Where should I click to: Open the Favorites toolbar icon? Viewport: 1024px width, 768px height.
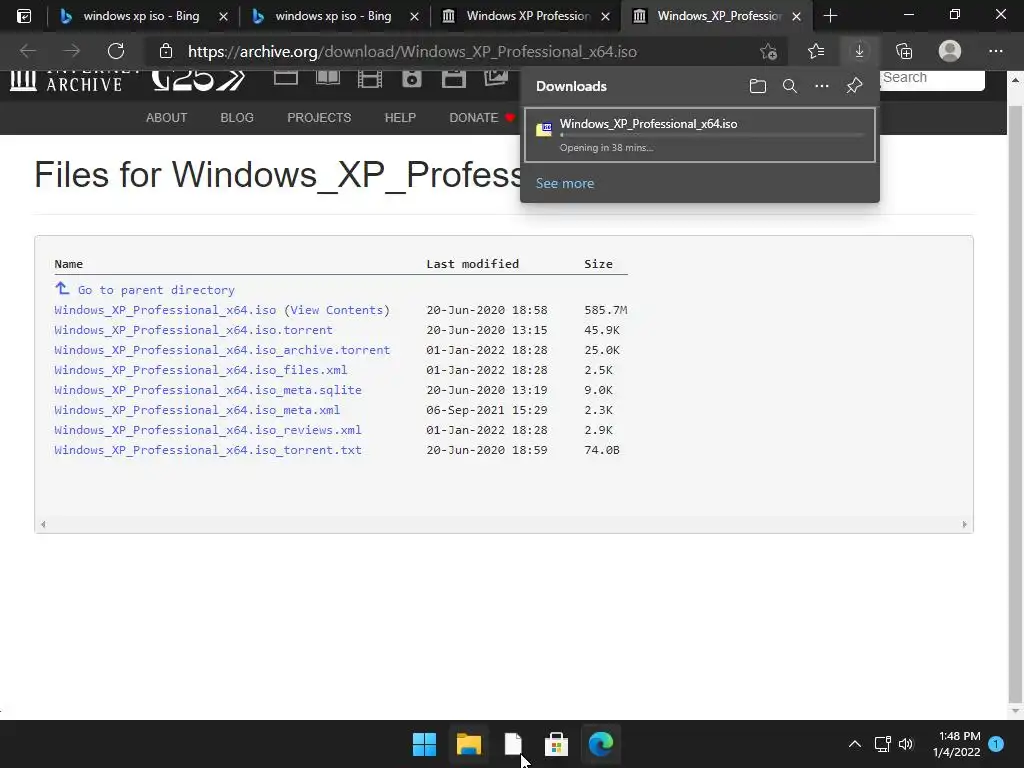pos(816,51)
